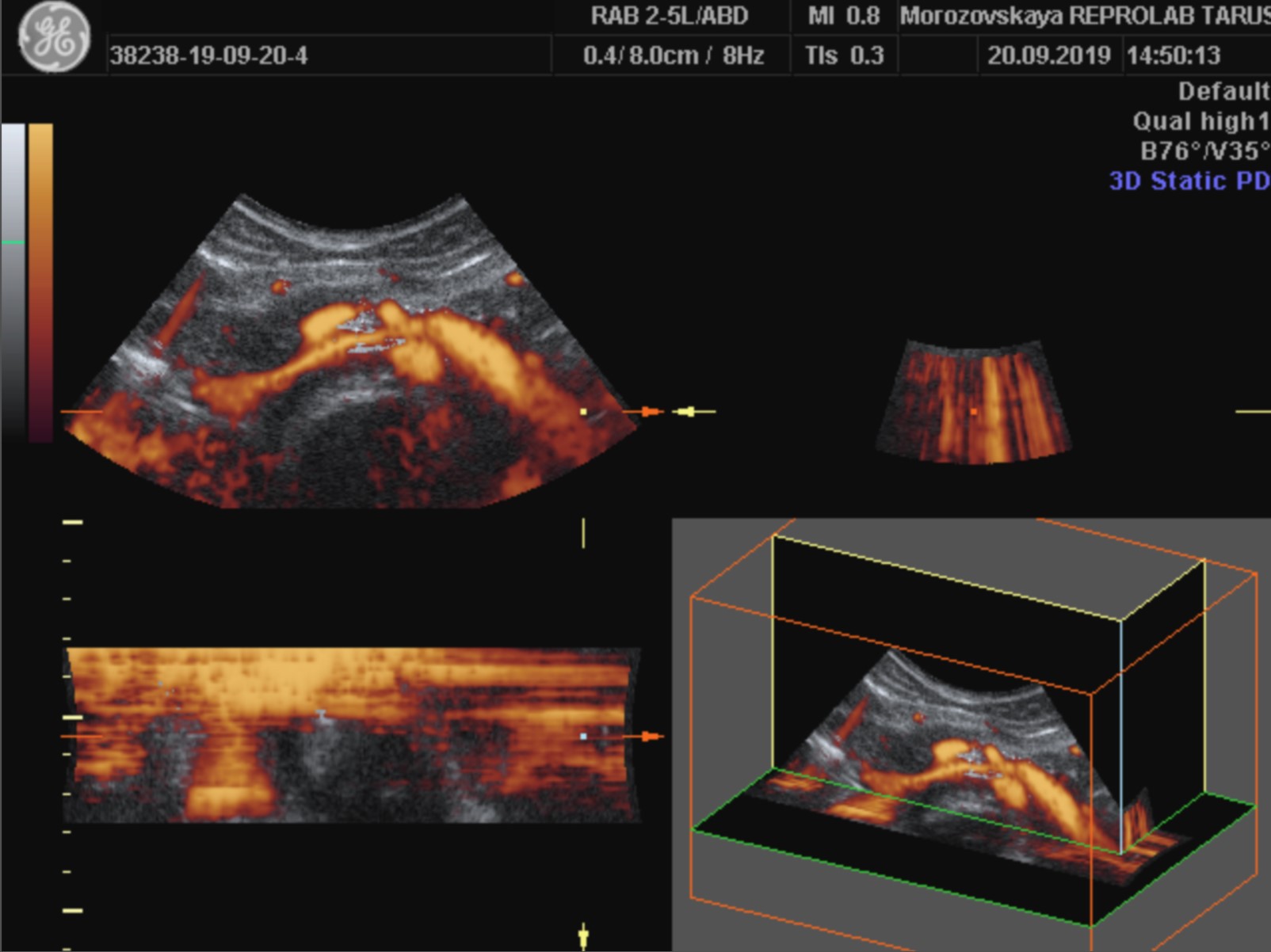Click the small plane B sectional image
Image resolution: width=1271 pixels, height=952 pixels.
[974, 402]
